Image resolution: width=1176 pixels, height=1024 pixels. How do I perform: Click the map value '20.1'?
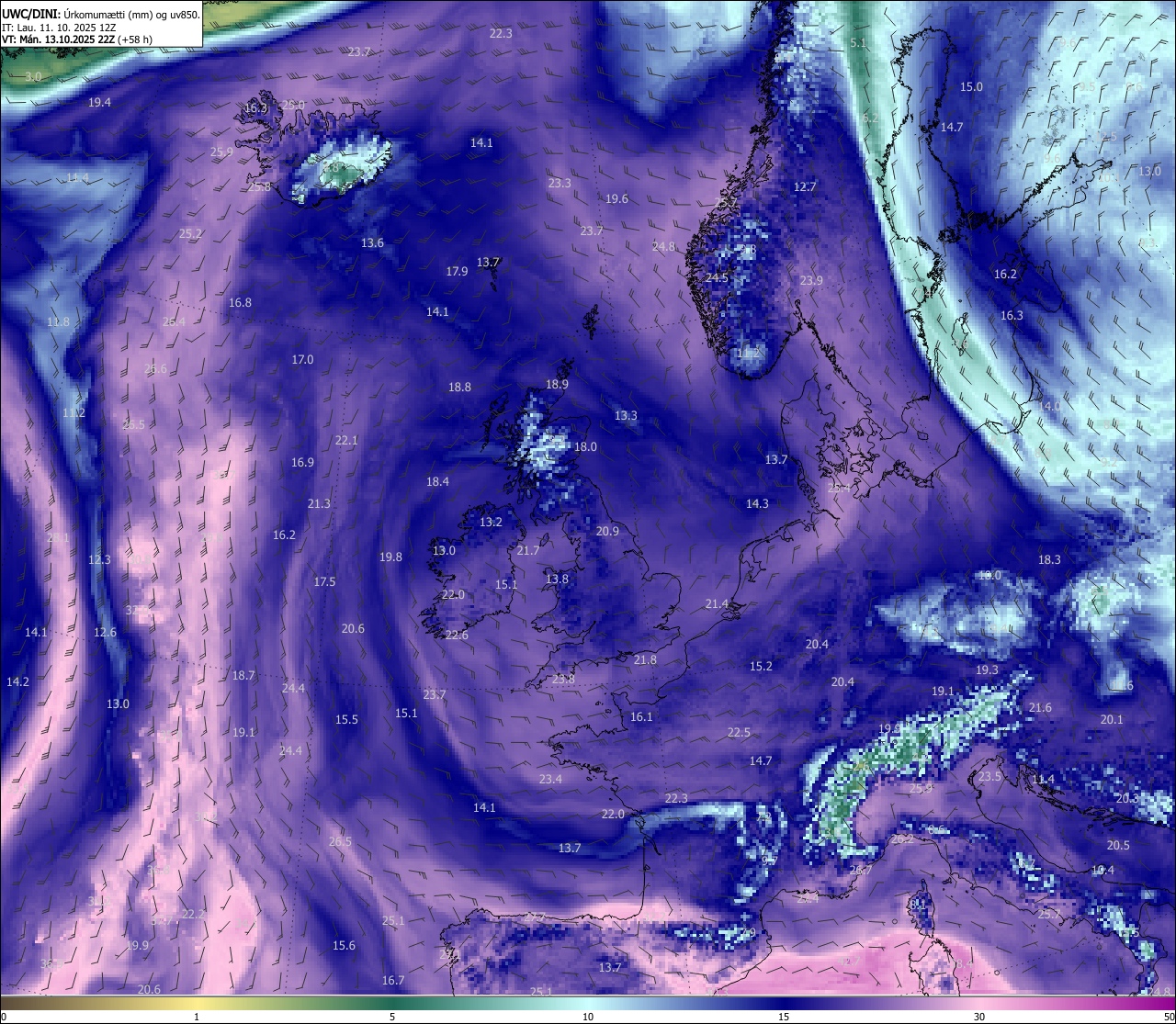click(1112, 720)
